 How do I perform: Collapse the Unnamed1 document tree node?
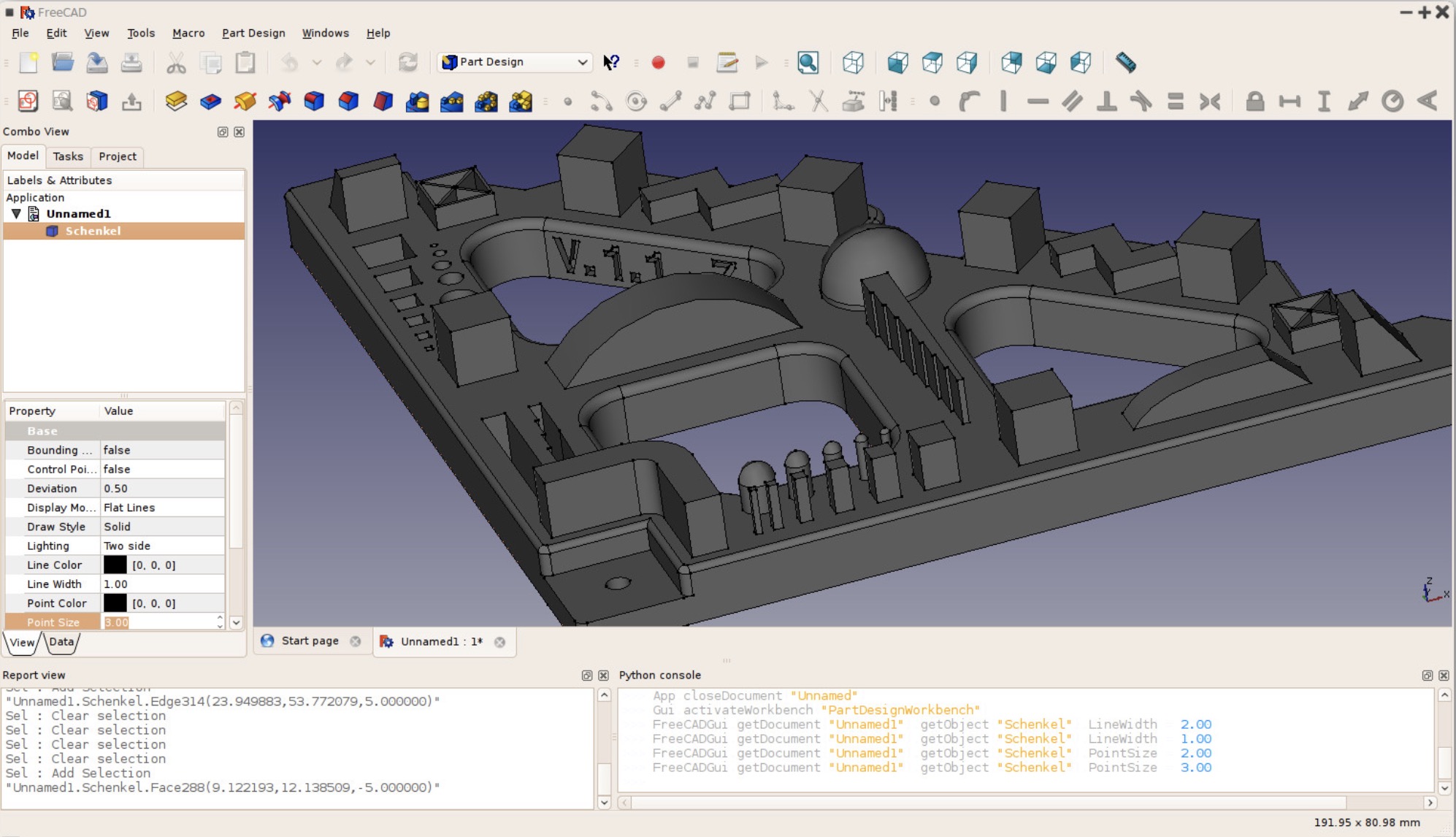point(16,214)
